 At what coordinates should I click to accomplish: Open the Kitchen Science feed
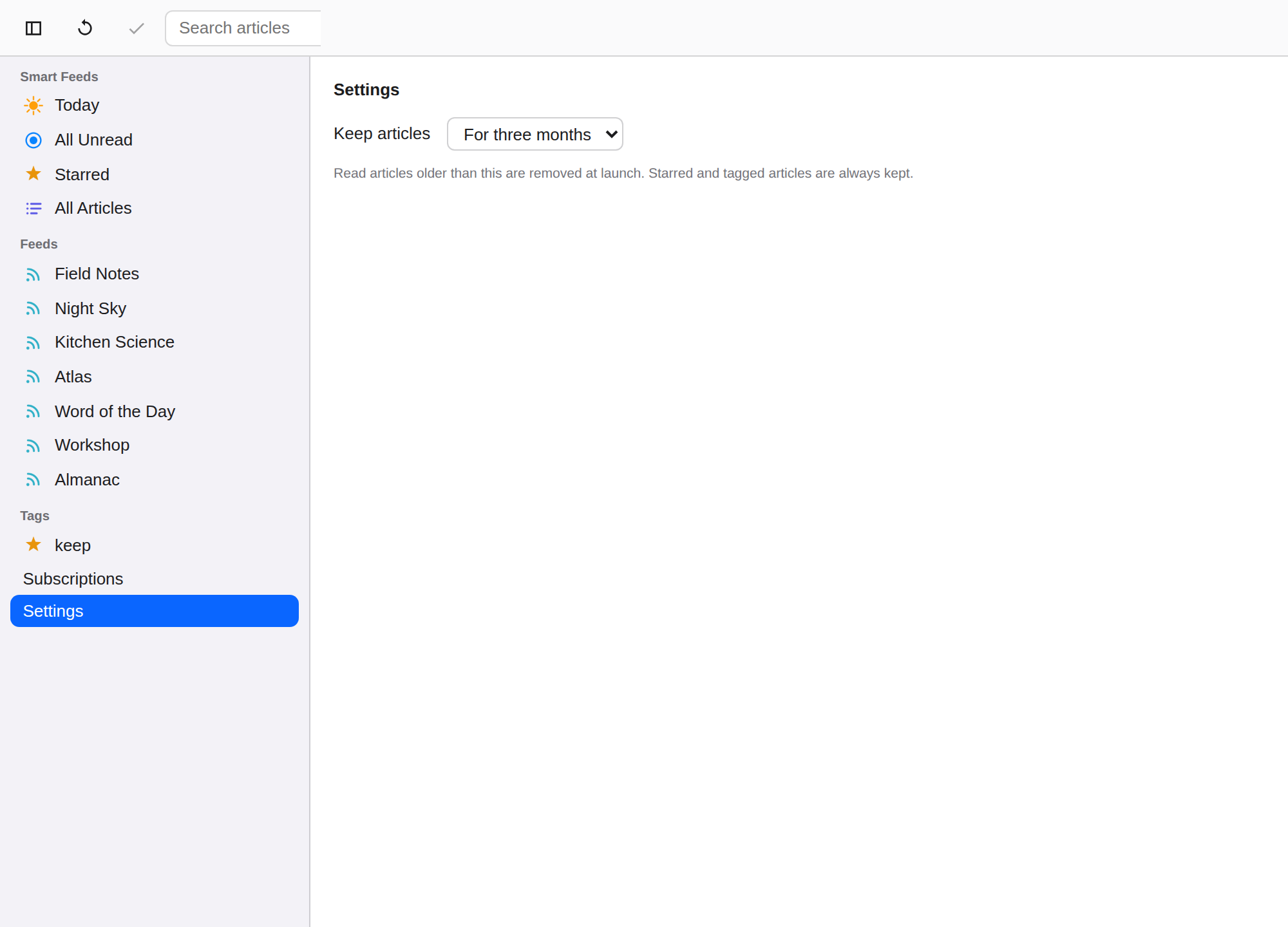[155, 342]
